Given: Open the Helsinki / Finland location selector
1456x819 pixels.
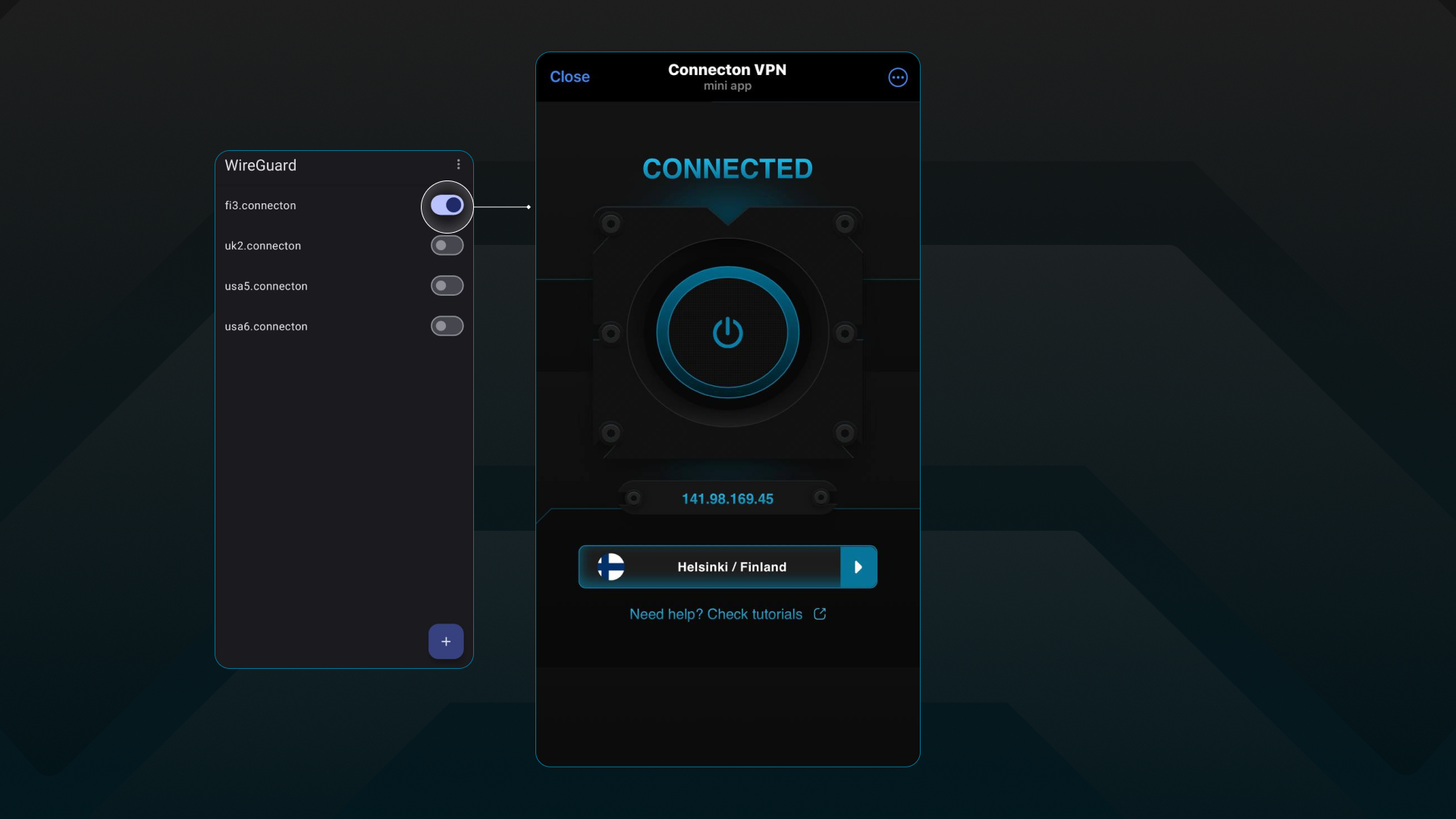Looking at the screenshot, I should (731, 566).
